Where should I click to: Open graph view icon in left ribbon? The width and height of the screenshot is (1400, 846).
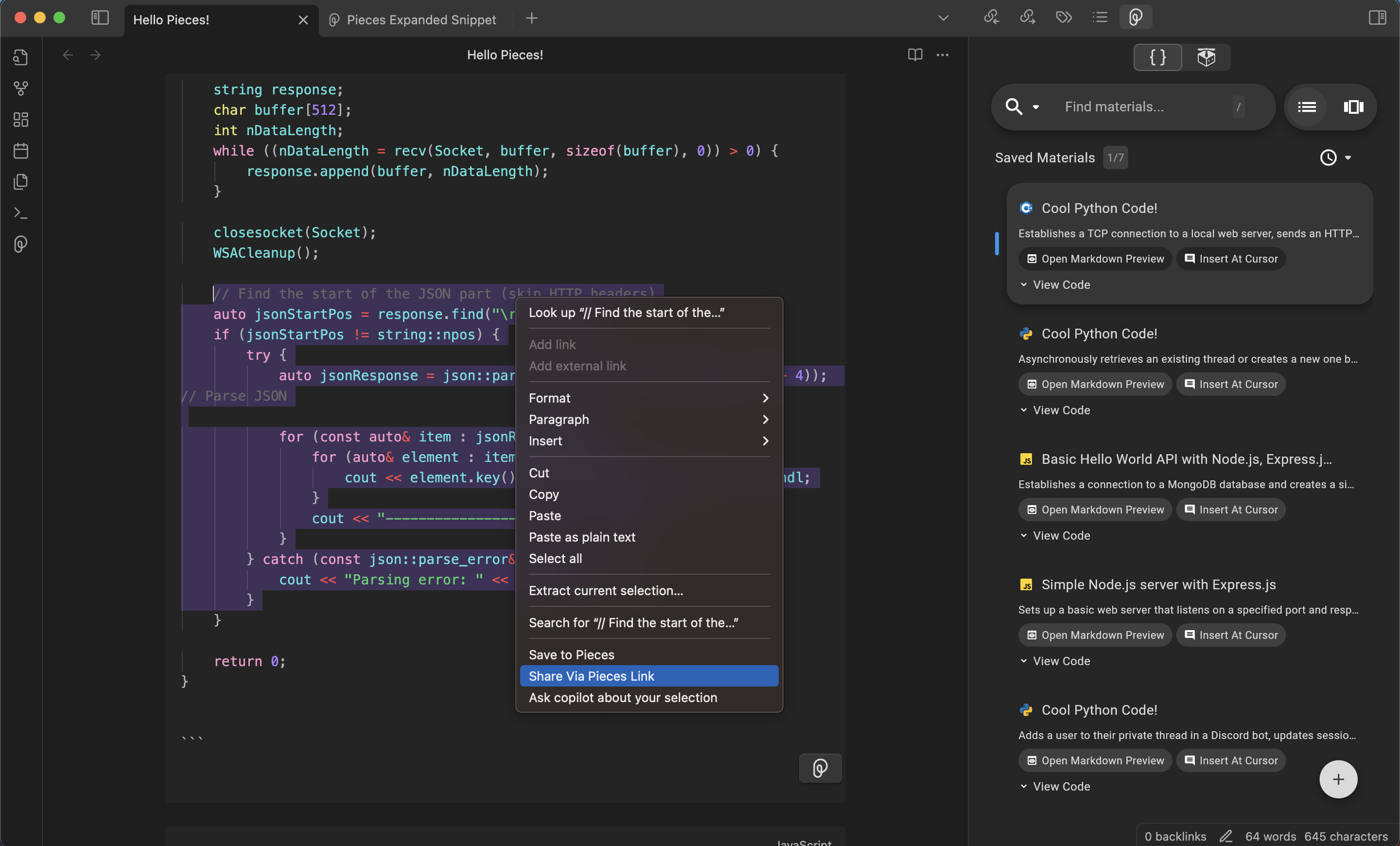pyautogui.click(x=20, y=88)
